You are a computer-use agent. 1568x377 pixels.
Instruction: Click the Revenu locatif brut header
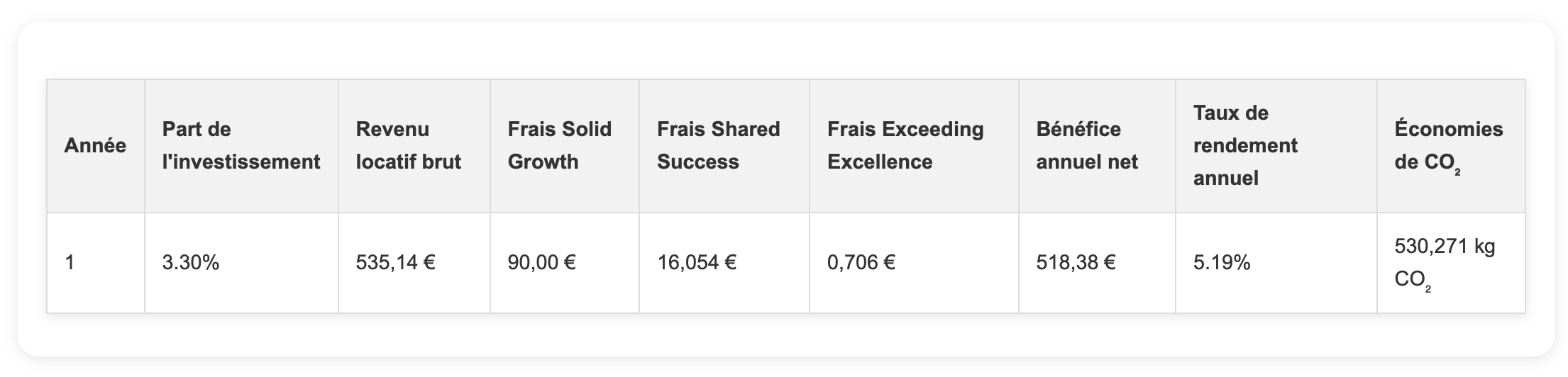pos(409,146)
